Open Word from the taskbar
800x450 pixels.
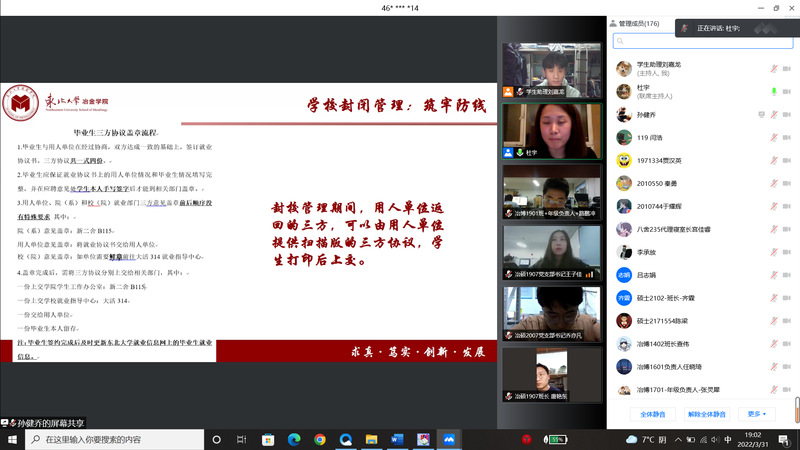click(396, 439)
